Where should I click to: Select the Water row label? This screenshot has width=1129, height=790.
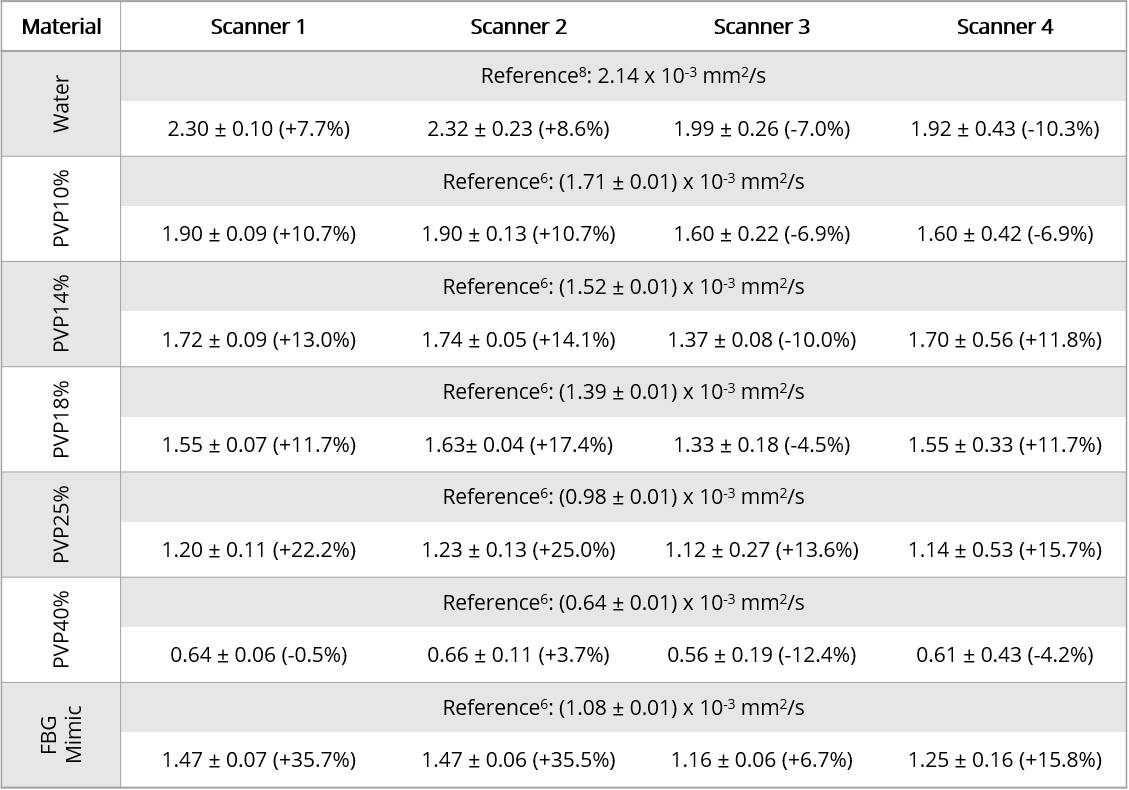[62, 105]
